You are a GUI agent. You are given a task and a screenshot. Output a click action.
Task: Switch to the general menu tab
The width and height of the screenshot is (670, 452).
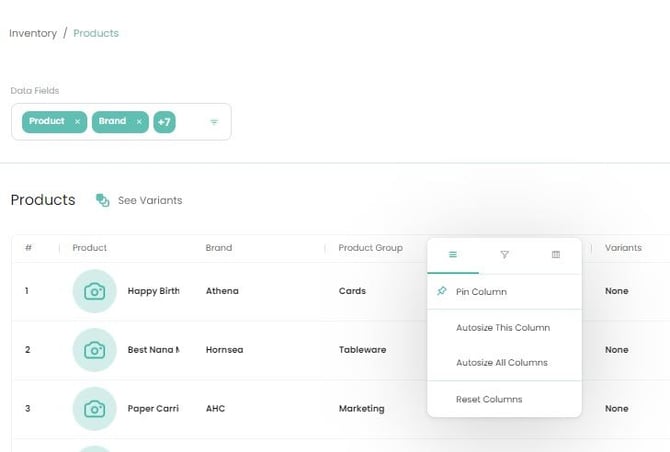(453, 255)
